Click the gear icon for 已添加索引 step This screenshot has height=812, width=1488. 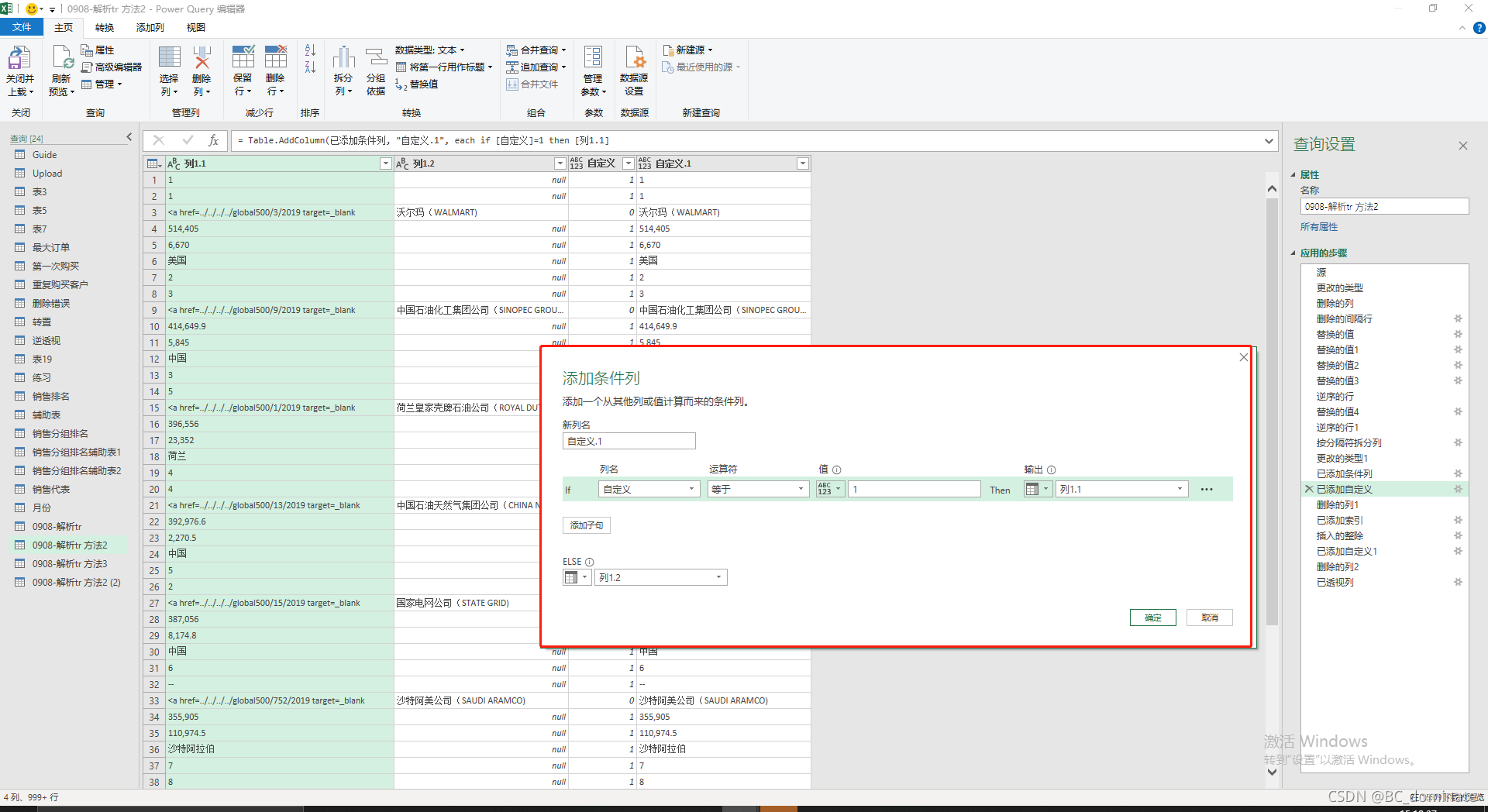(1458, 521)
